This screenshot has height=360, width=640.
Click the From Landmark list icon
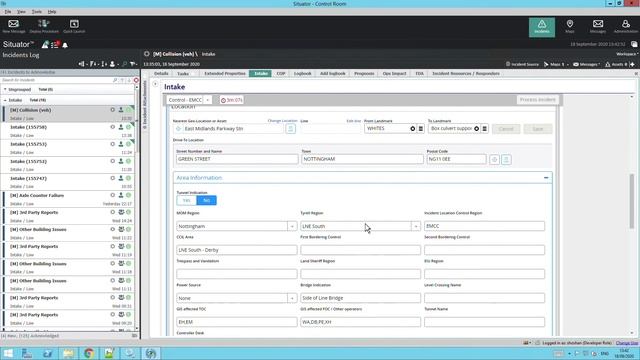coord(421,129)
